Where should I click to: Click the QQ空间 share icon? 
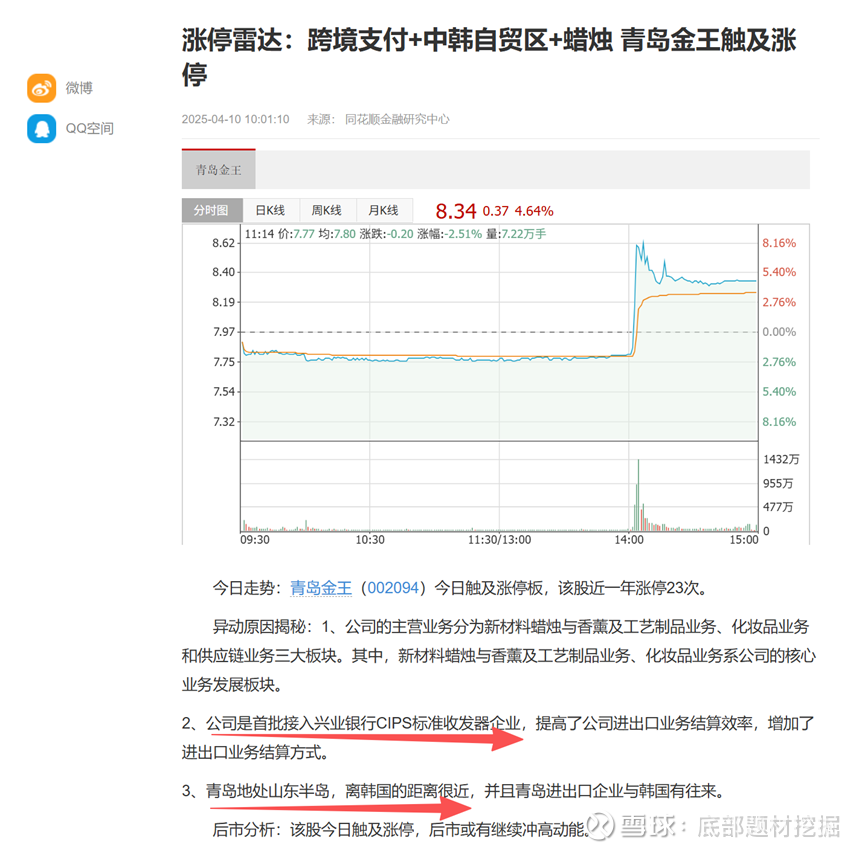(x=41, y=129)
